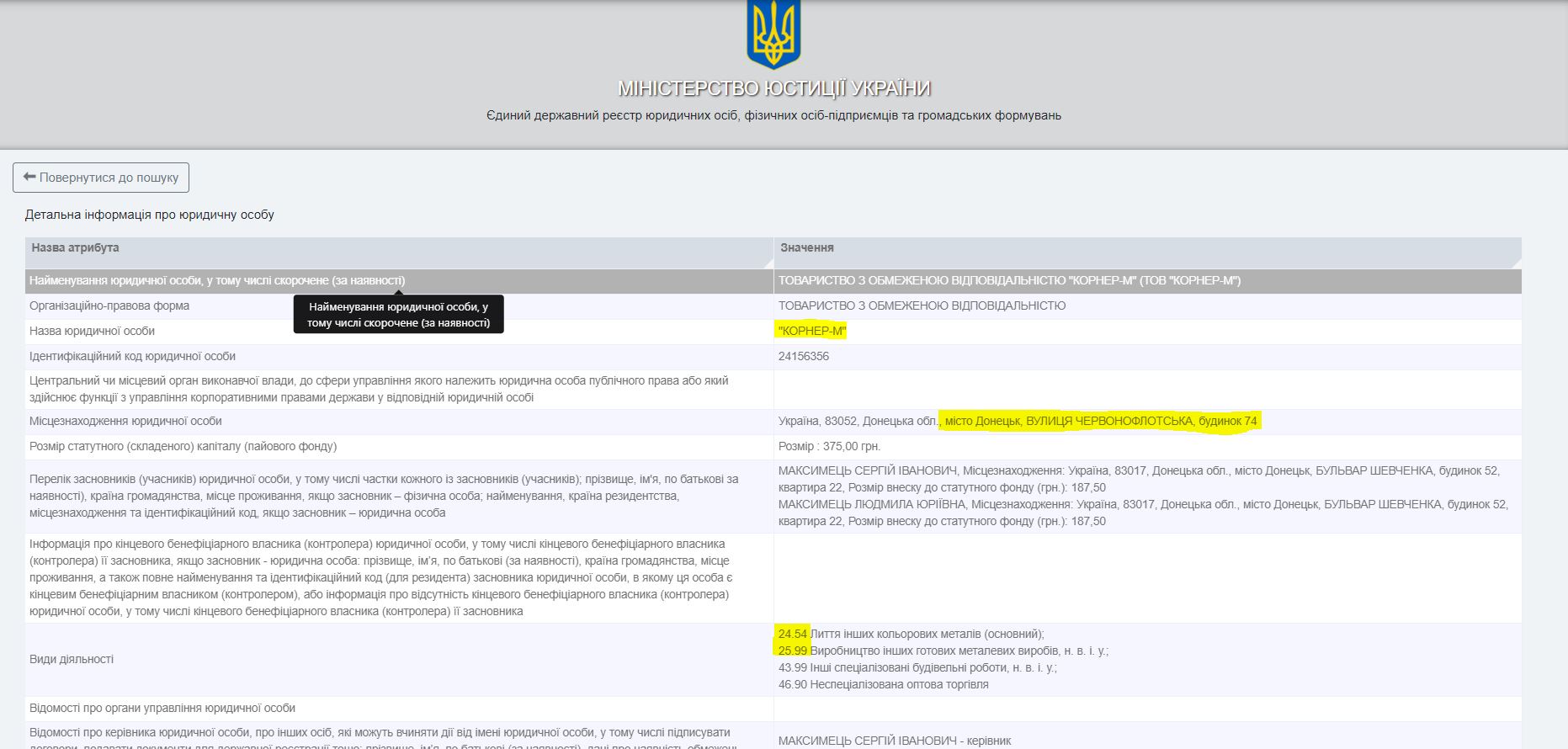Image resolution: width=1568 pixels, height=749 pixels.
Task: Click highlighted activity code 24.54
Action: [x=792, y=634]
